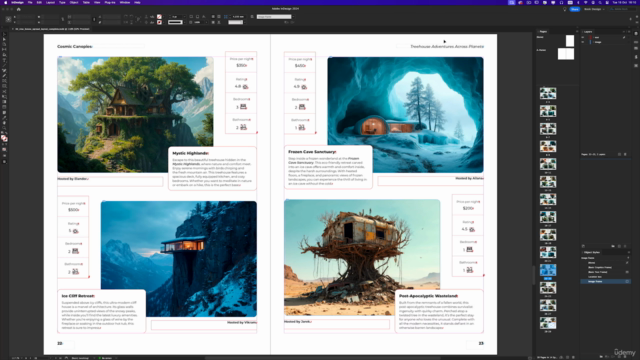The image size is (640, 360).
Task: Open the Layers panel menu
Action: pyautogui.click(x=629, y=31)
